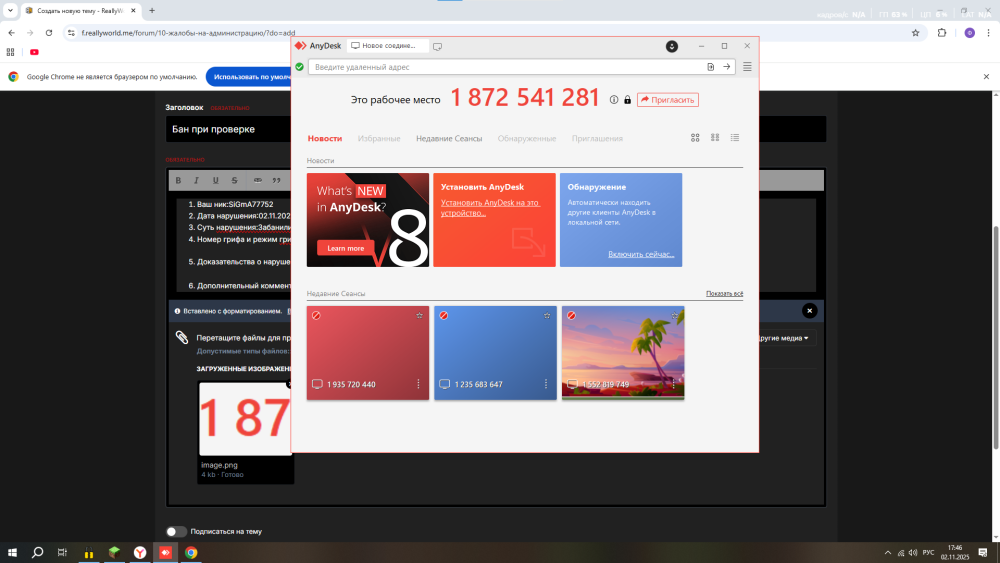
Task: Open Windows taskbar search
Action: coord(38,553)
